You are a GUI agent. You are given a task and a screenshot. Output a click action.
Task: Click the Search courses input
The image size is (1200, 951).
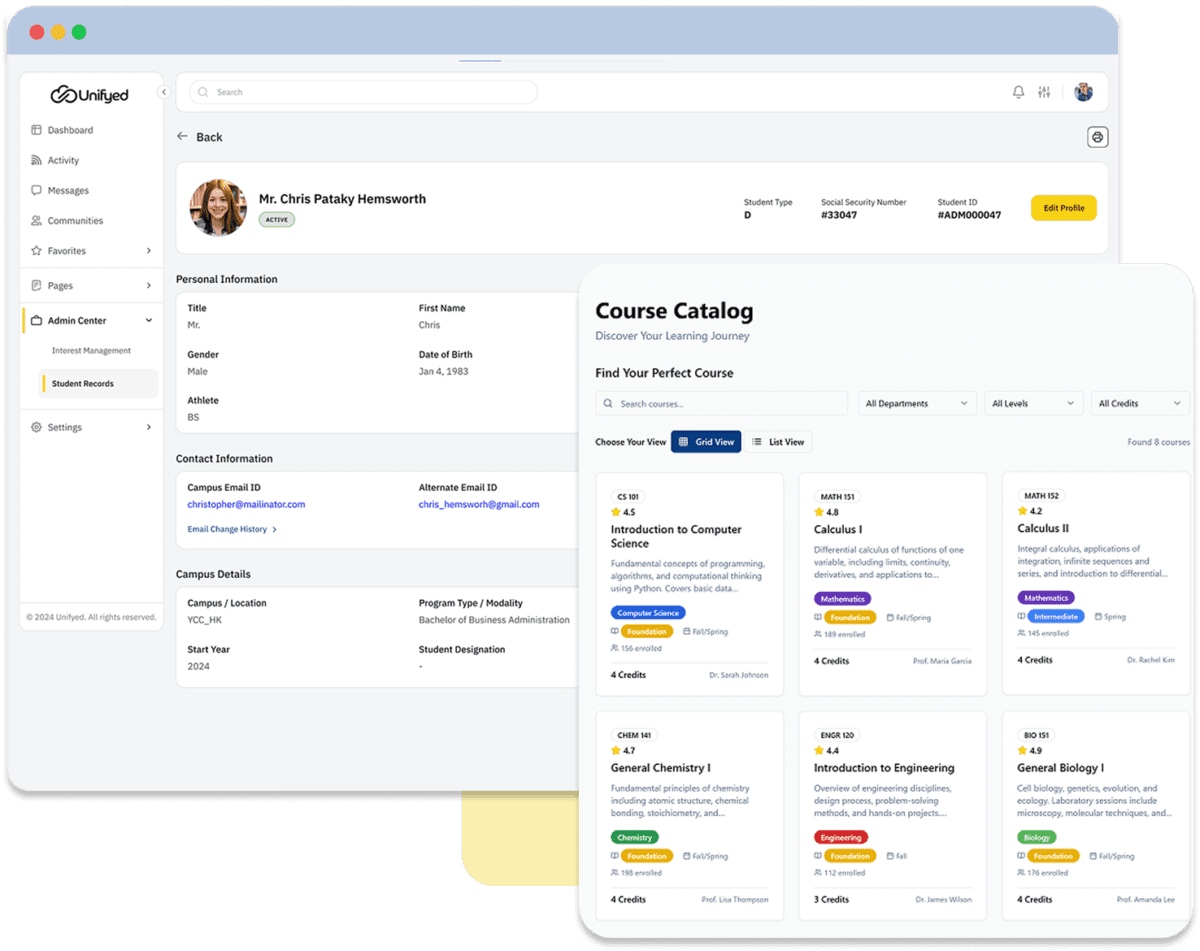(x=721, y=404)
